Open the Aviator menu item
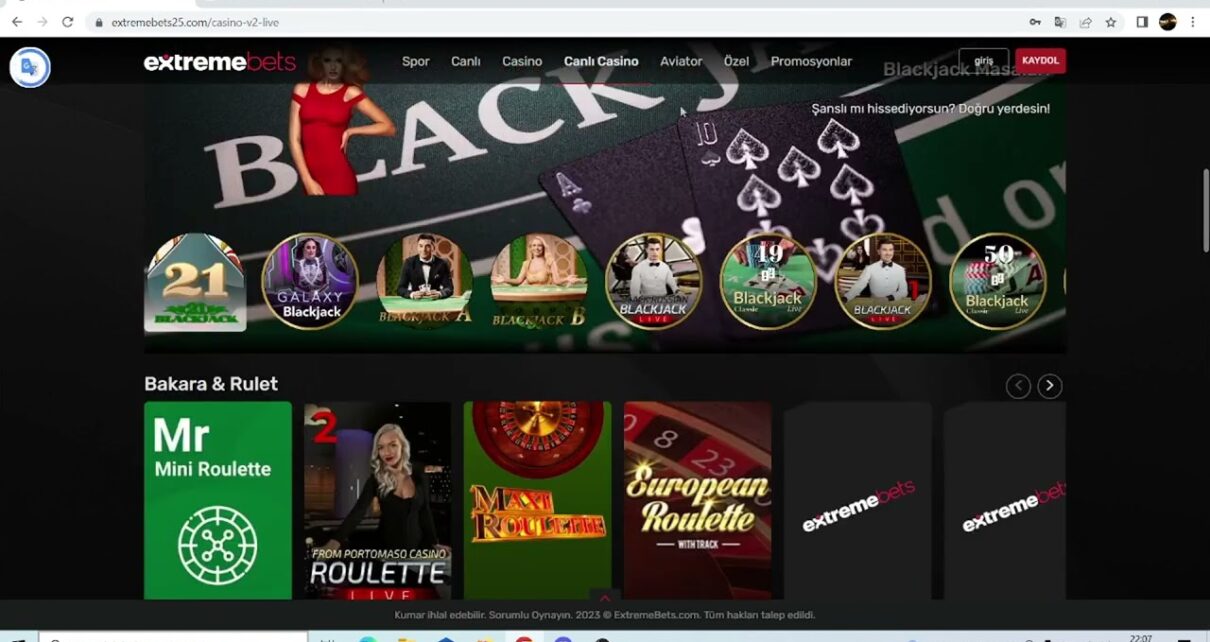The width and height of the screenshot is (1210, 642). pos(681,61)
